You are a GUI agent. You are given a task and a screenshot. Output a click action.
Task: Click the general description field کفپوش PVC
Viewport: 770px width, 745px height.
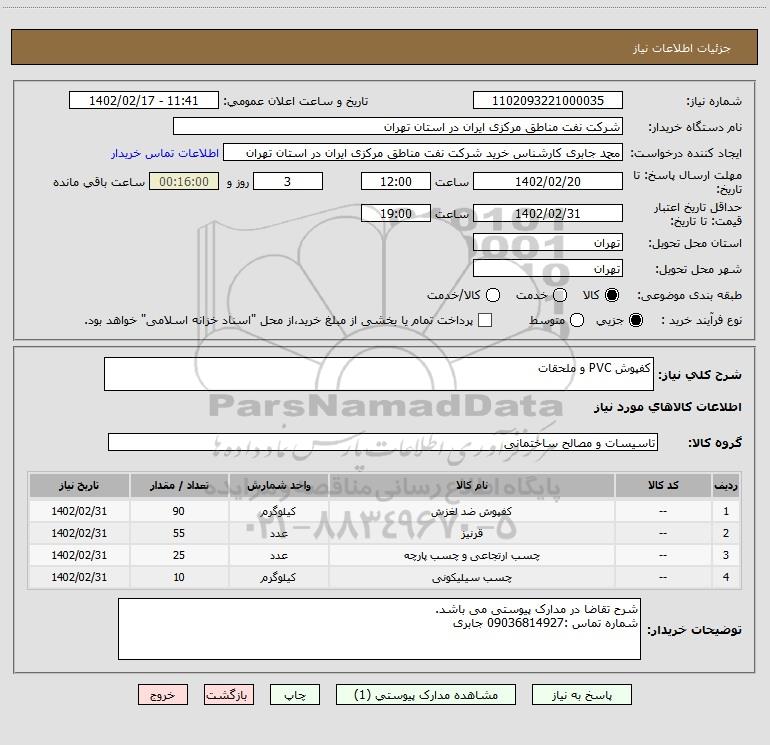379,374
